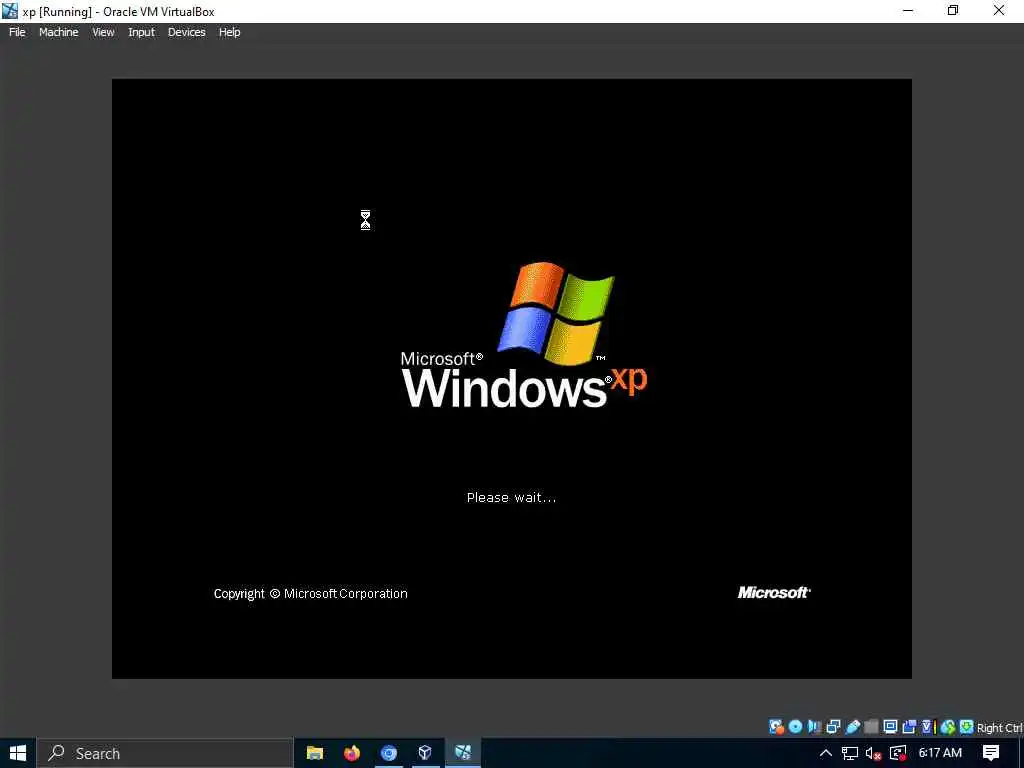
Task: Switch to VirtualBox Manager cube taskbar icon
Action: (425, 753)
